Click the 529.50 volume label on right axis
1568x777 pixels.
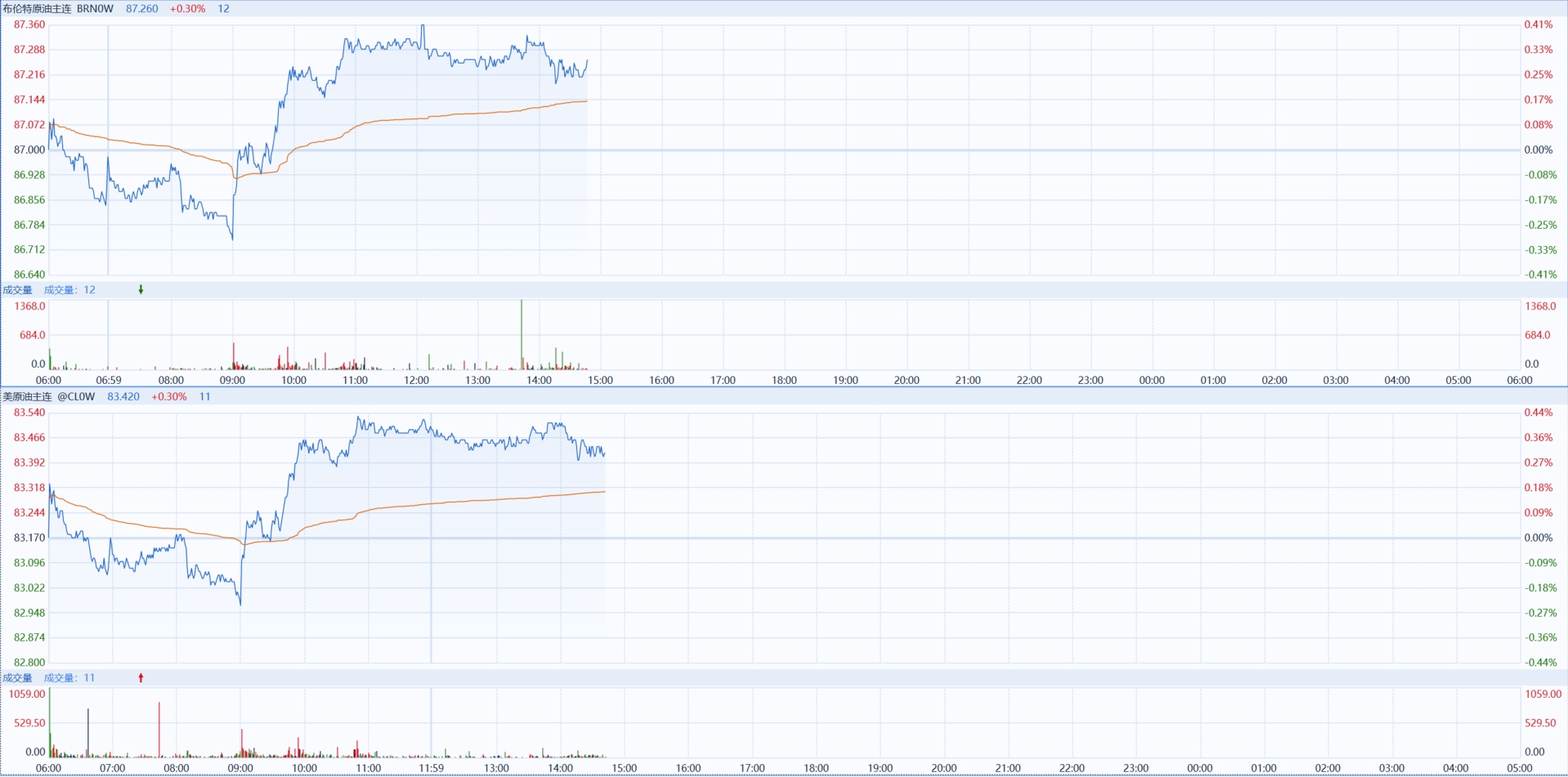tap(1540, 723)
